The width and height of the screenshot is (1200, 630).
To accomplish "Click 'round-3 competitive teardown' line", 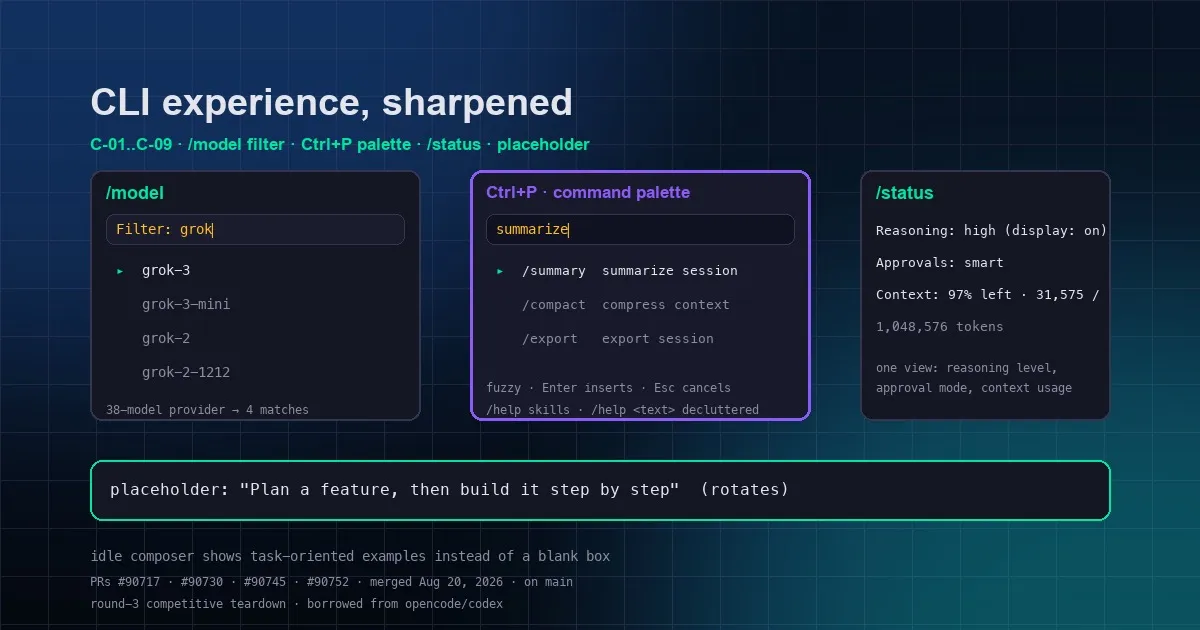I will pyautogui.click(x=297, y=603).
